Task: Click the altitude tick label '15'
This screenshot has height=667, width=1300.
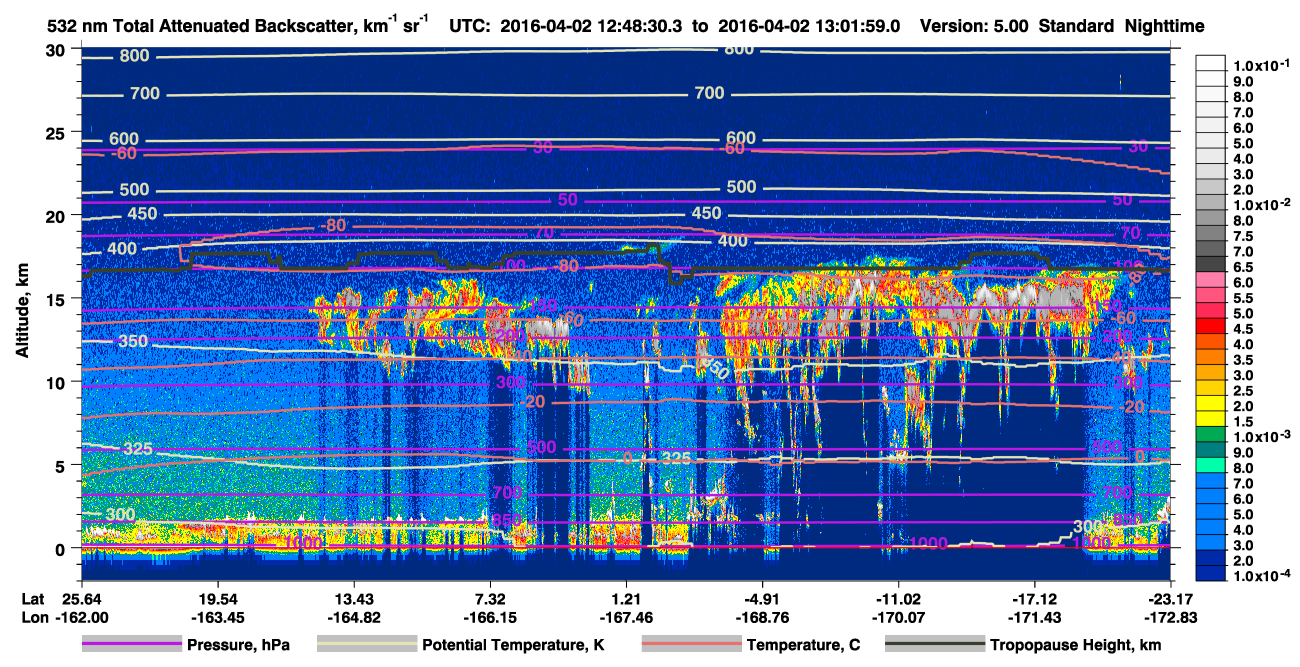Action: [58, 299]
